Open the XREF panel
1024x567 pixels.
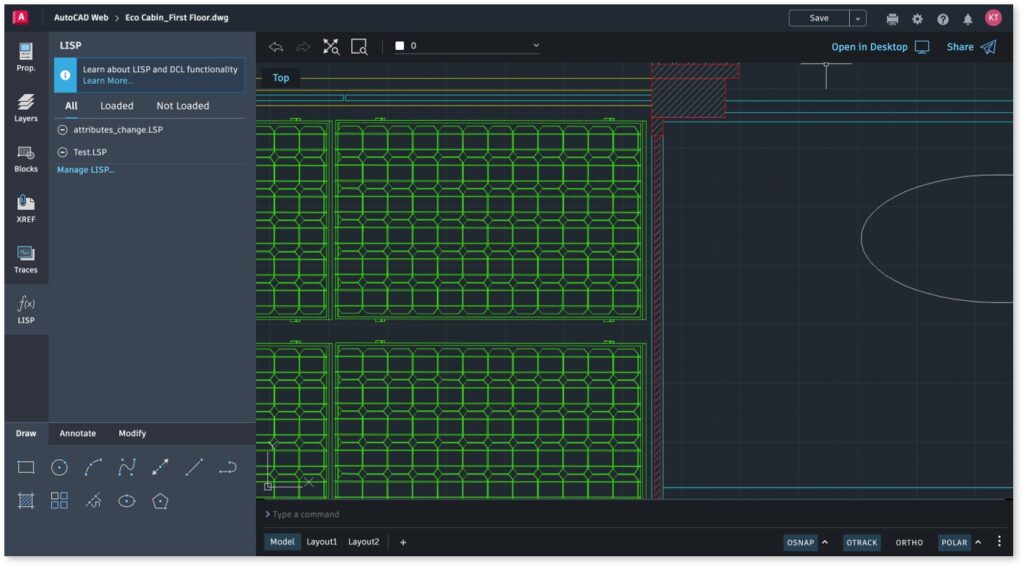(26, 208)
